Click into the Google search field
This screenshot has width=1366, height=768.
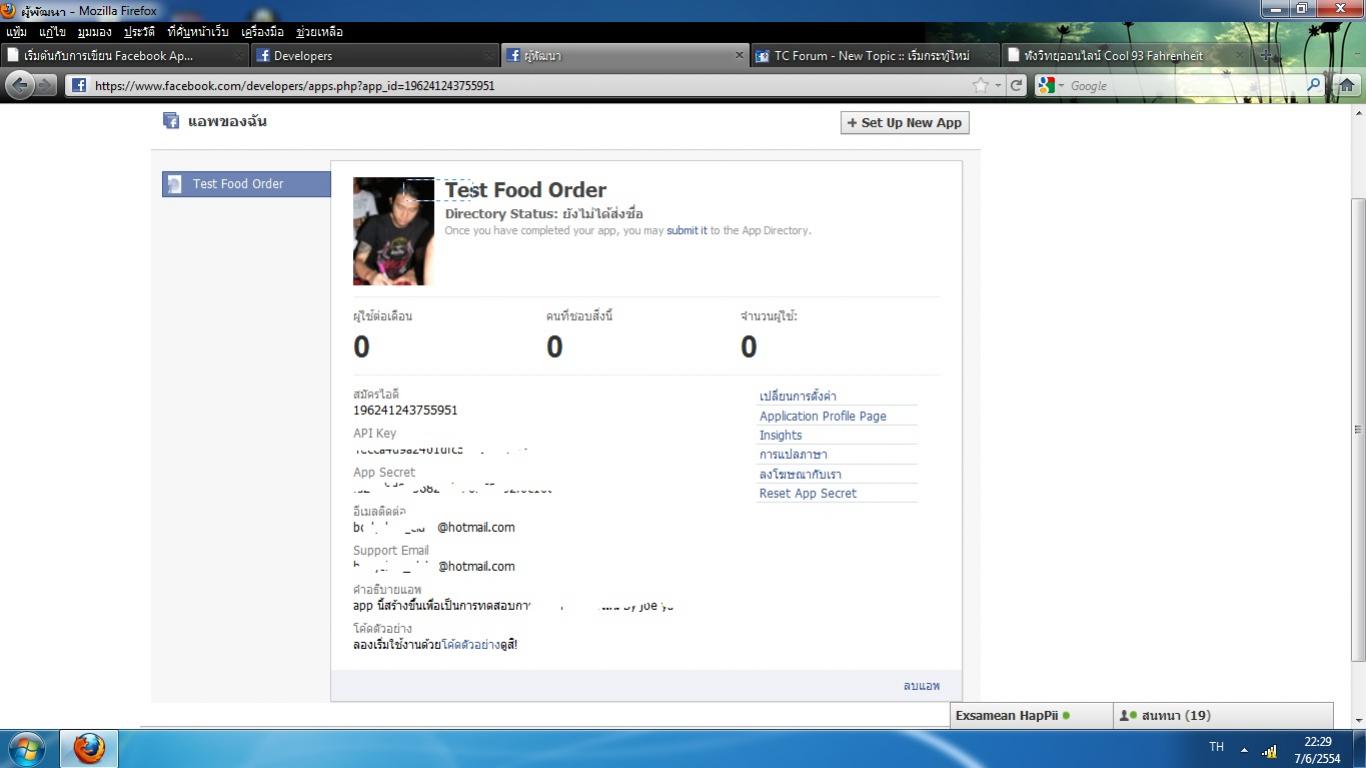pos(1185,86)
